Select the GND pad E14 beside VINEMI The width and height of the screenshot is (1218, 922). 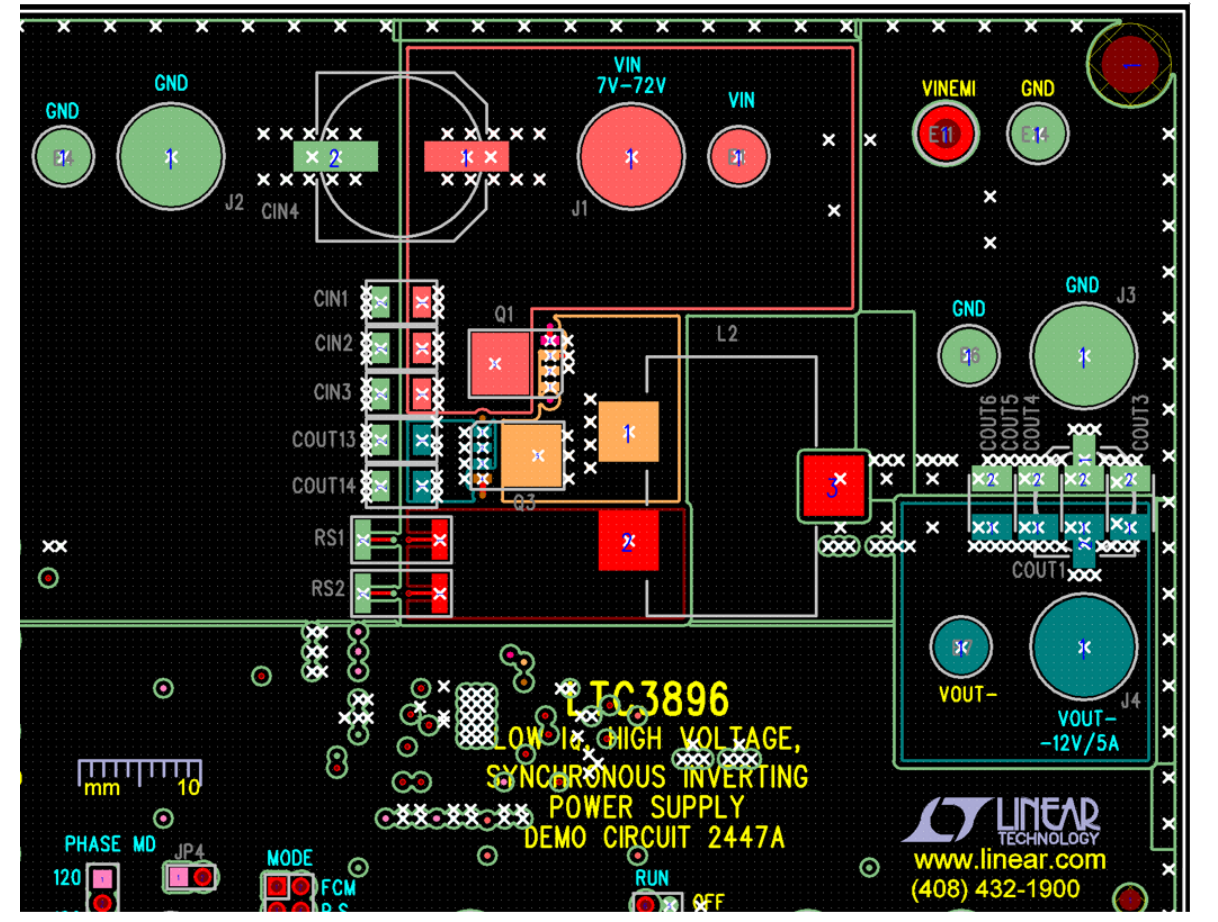[1039, 134]
